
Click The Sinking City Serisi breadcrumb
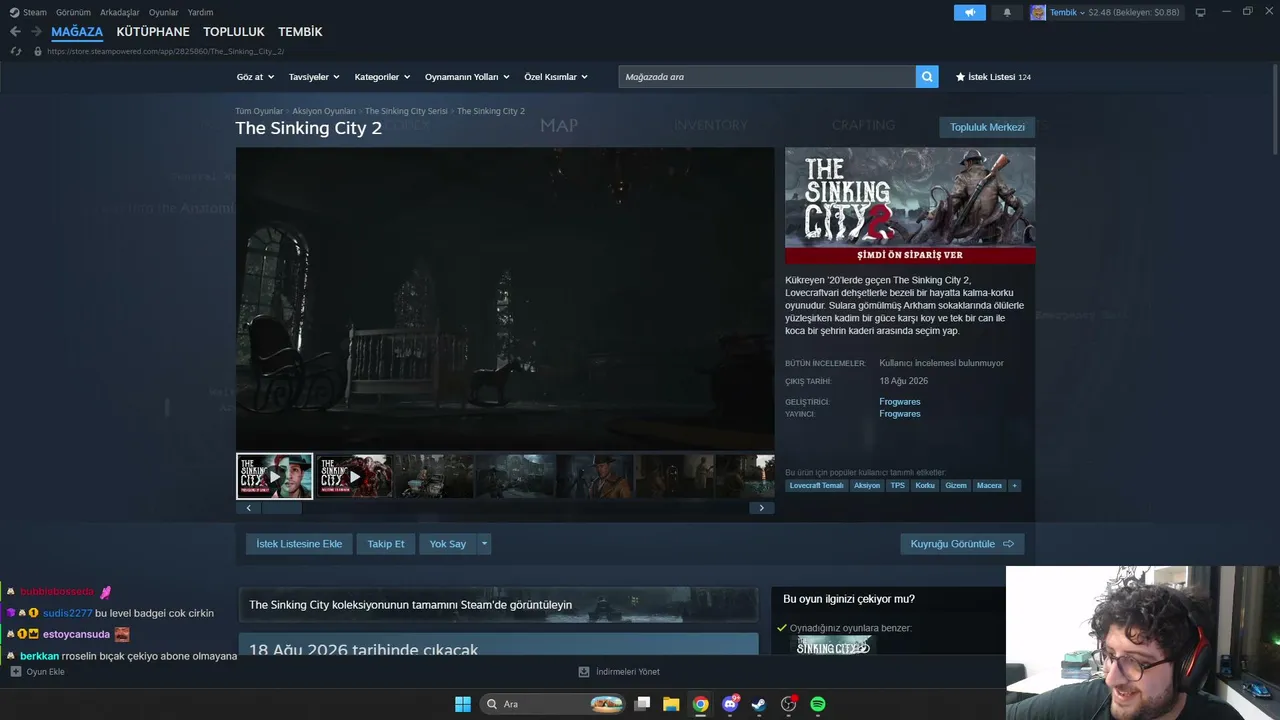point(406,111)
